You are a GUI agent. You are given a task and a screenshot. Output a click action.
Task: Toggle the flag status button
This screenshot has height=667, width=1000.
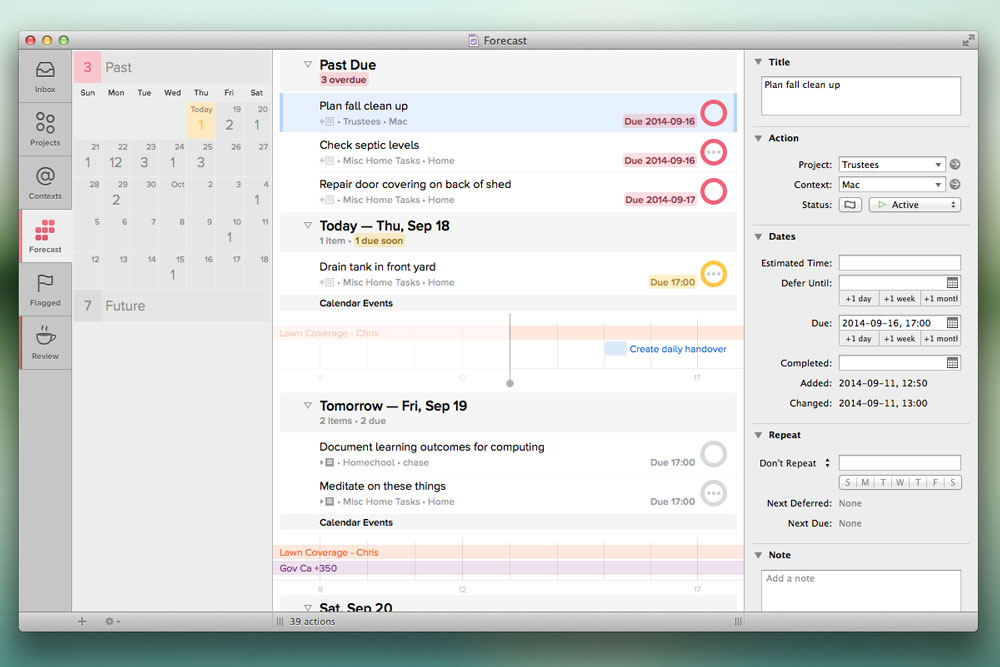(850, 205)
